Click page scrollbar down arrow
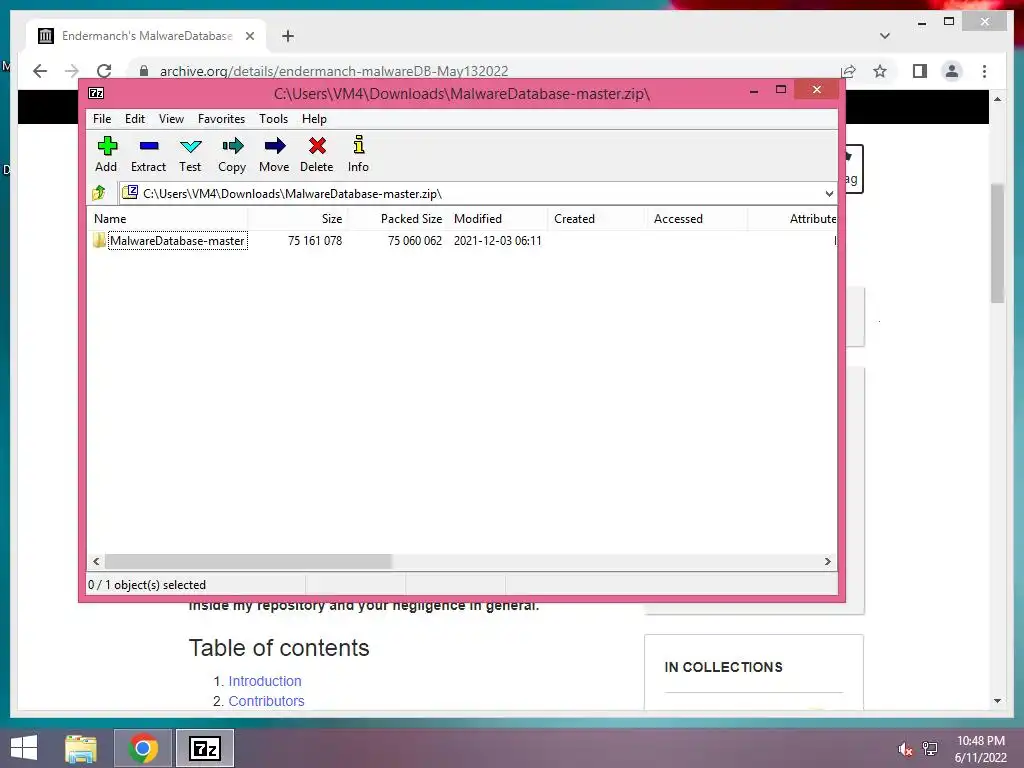Screen dimensions: 1024x768 coord(997,701)
